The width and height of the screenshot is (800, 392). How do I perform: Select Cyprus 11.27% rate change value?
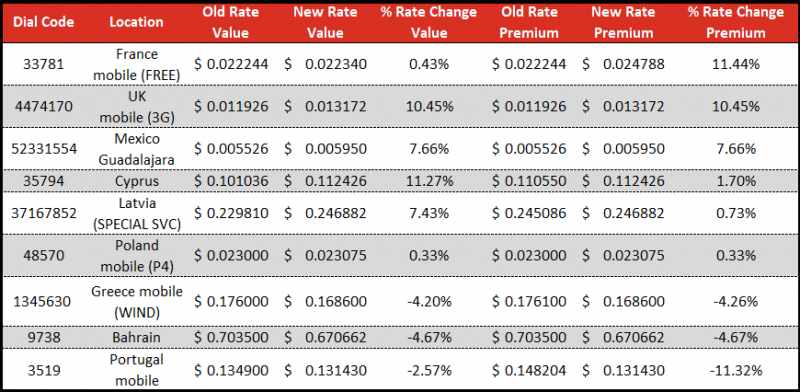[429, 181]
